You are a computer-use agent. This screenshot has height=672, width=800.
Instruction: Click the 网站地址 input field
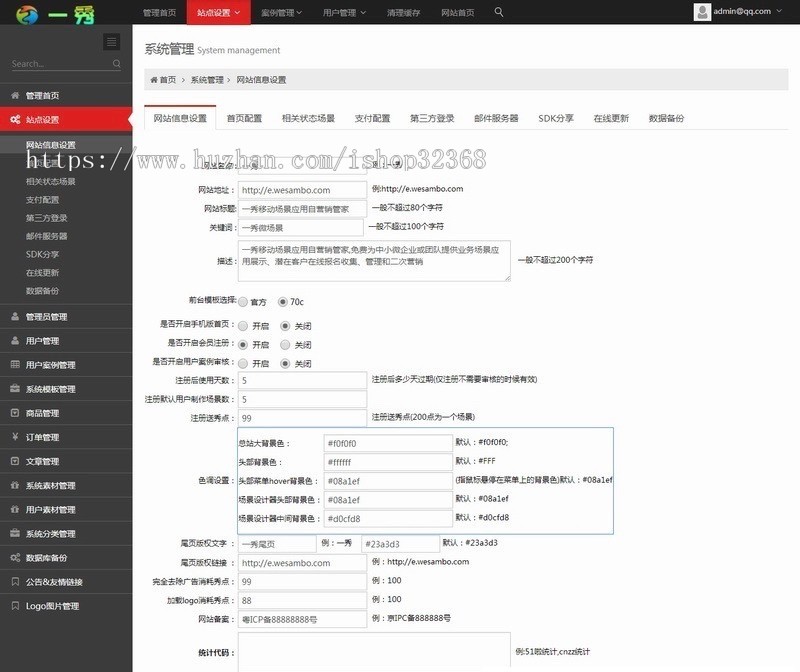point(302,189)
